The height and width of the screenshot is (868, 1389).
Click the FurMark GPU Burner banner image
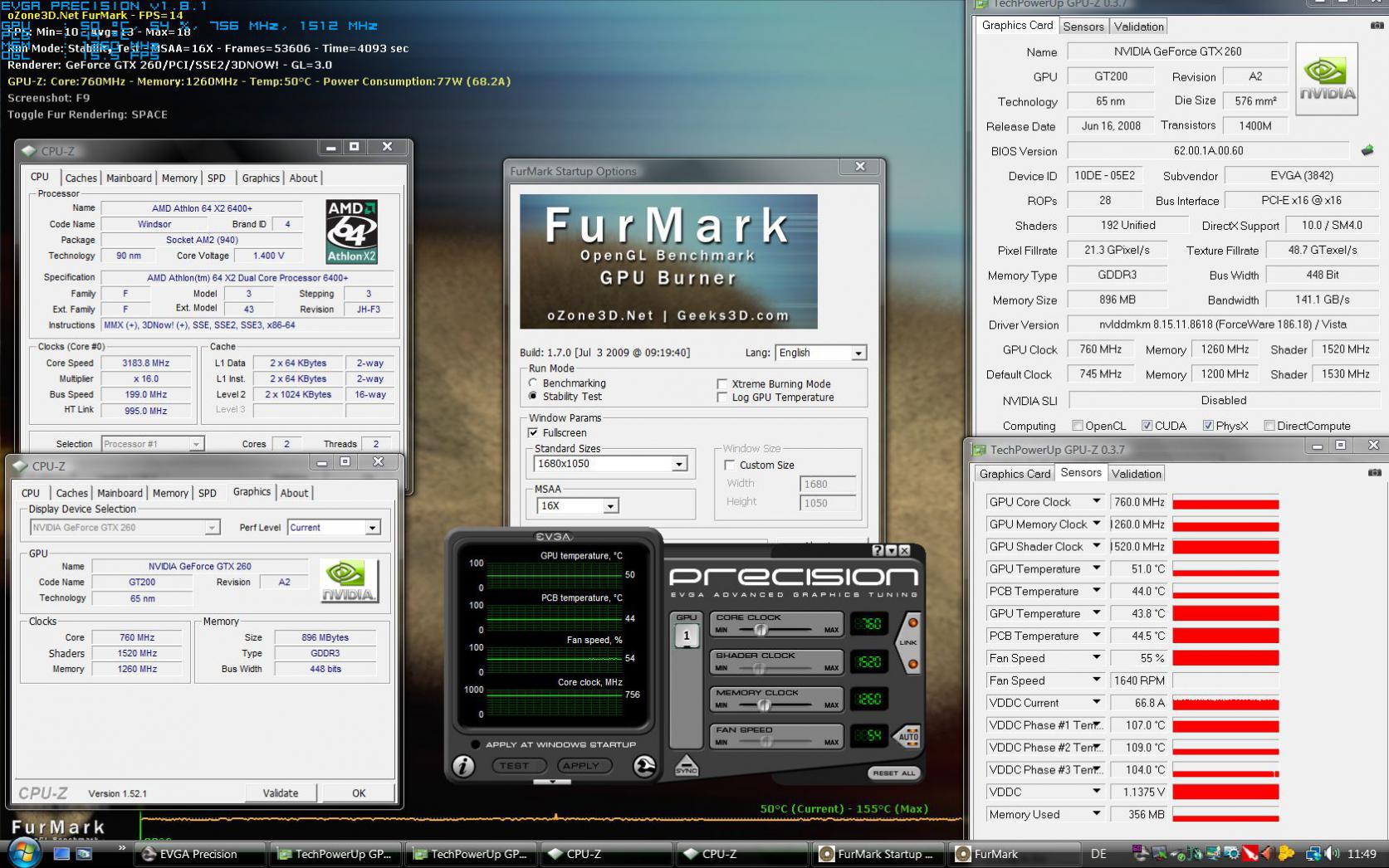[668, 261]
